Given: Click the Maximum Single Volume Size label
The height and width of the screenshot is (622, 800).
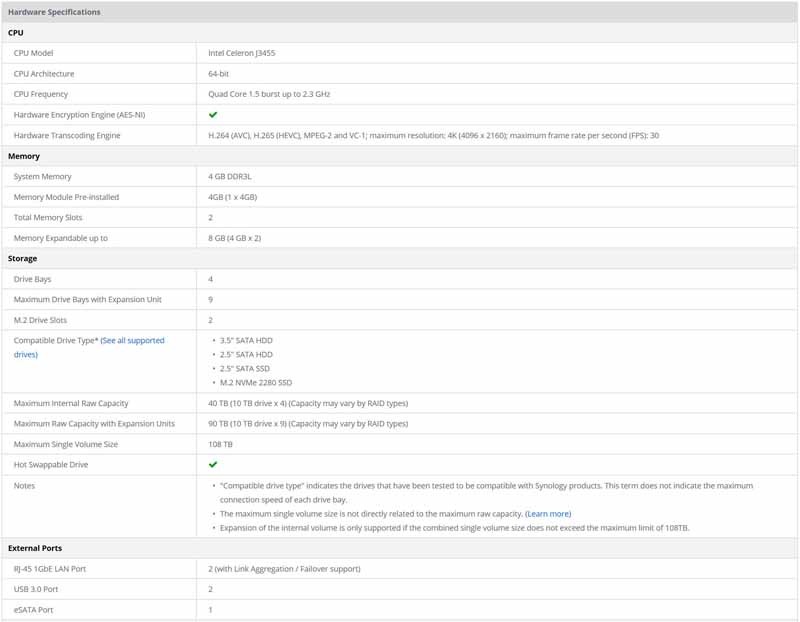Looking at the screenshot, I should (66, 444).
